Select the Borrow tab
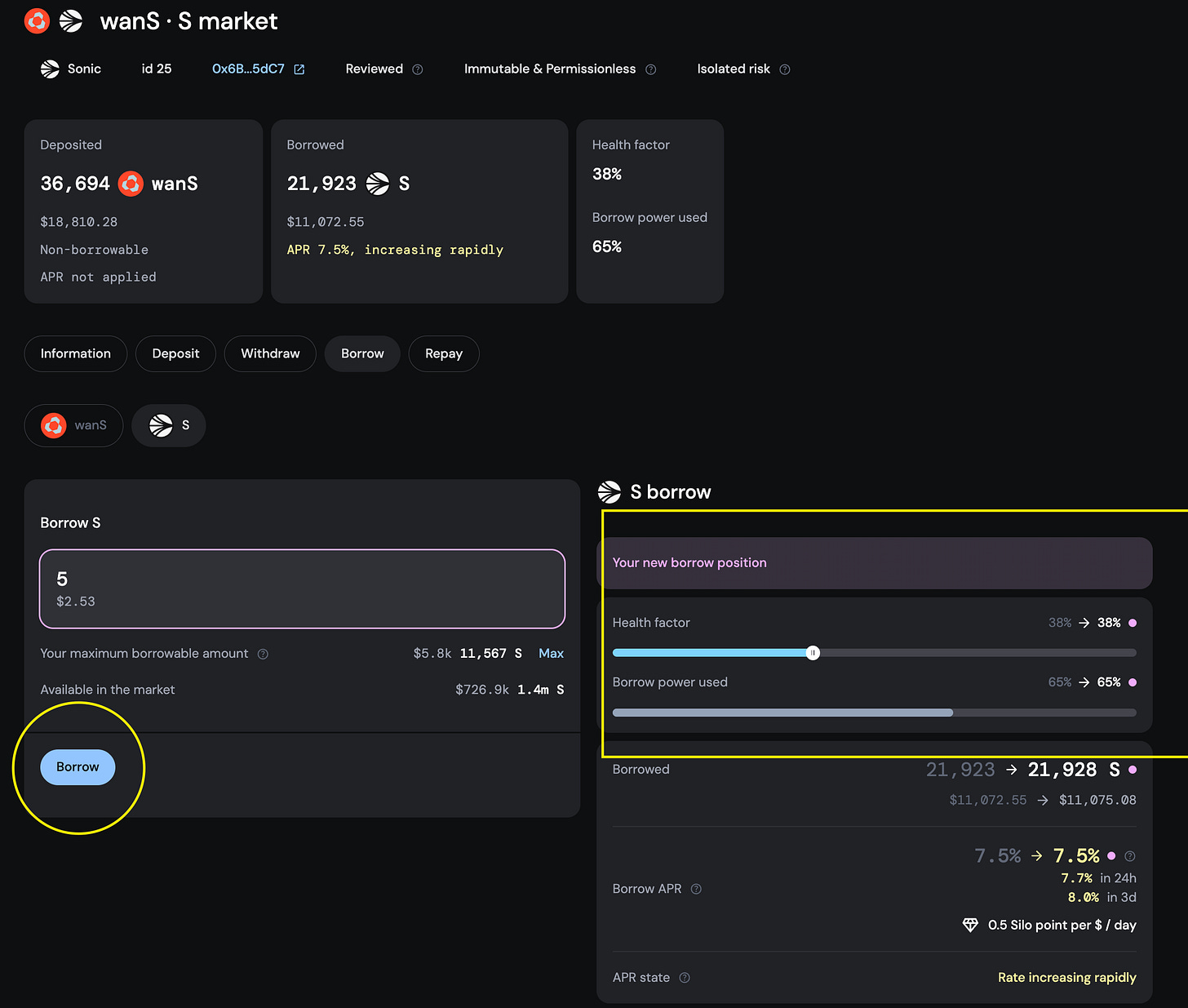The height and width of the screenshot is (1008, 1188). (x=362, y=353)
